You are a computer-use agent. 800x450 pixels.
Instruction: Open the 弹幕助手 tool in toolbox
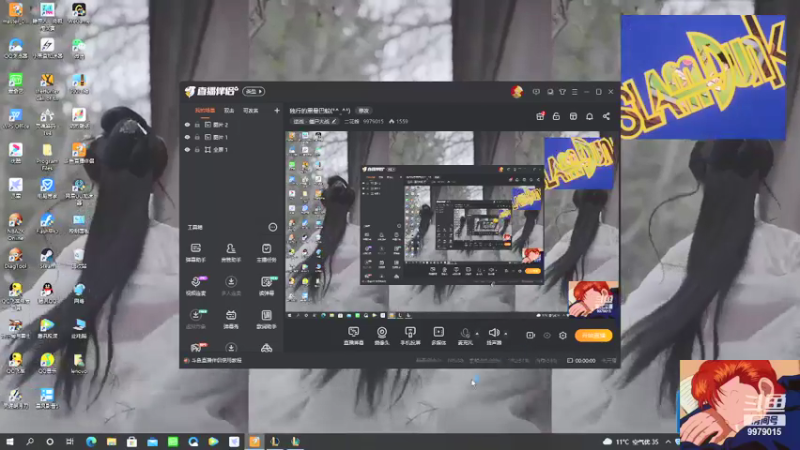click(195, 252)
